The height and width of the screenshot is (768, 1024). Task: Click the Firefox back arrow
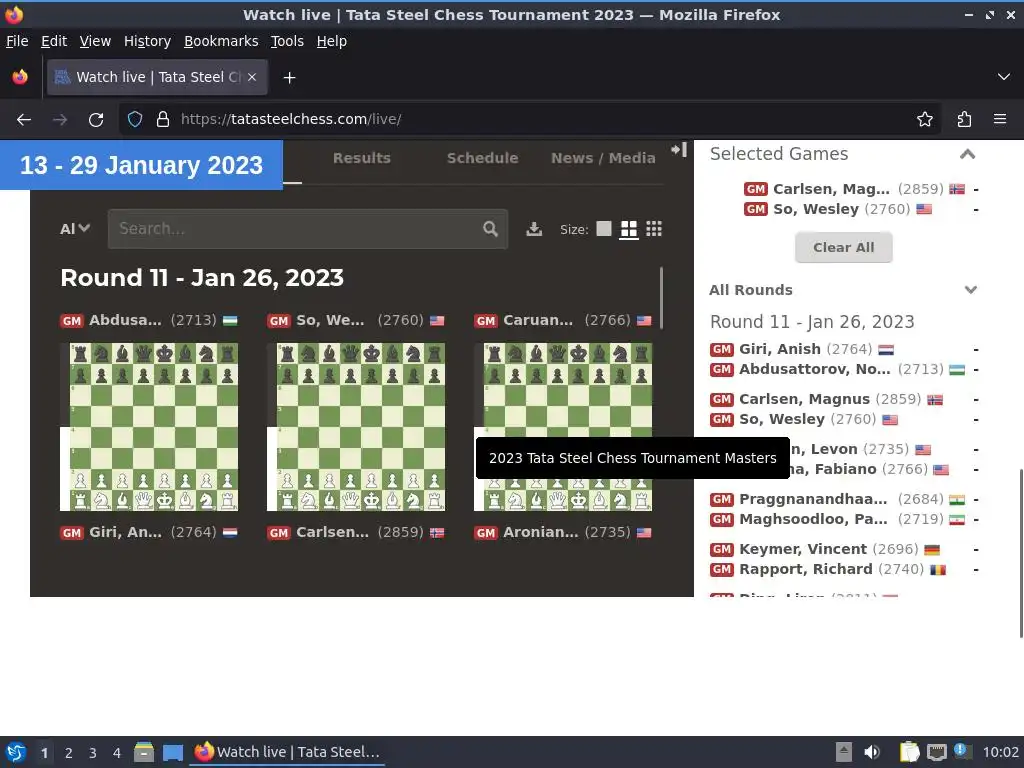24,120
